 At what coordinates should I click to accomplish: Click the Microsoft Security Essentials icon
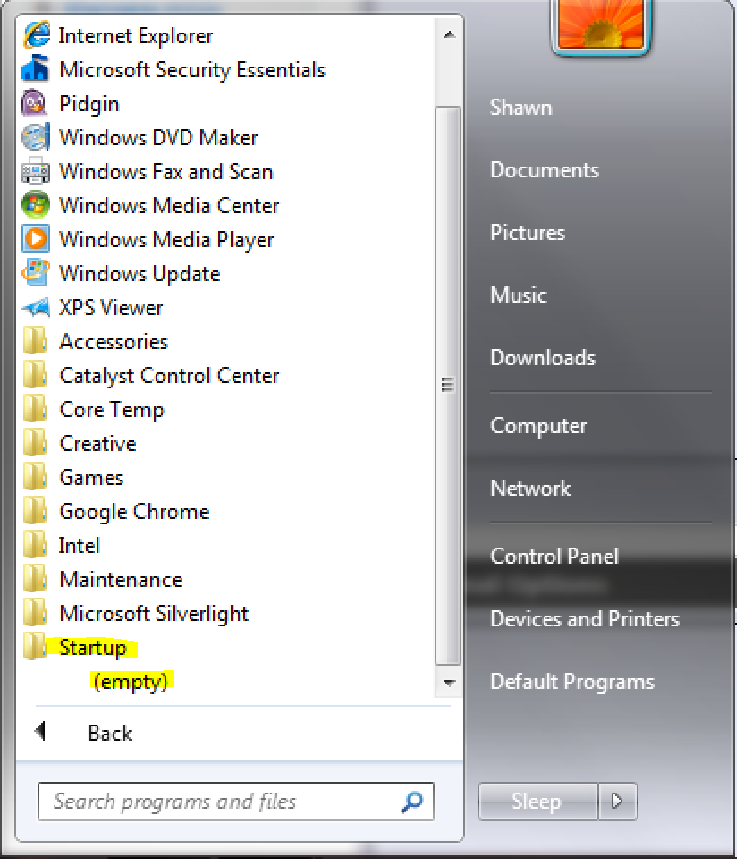tap(35, 70)
